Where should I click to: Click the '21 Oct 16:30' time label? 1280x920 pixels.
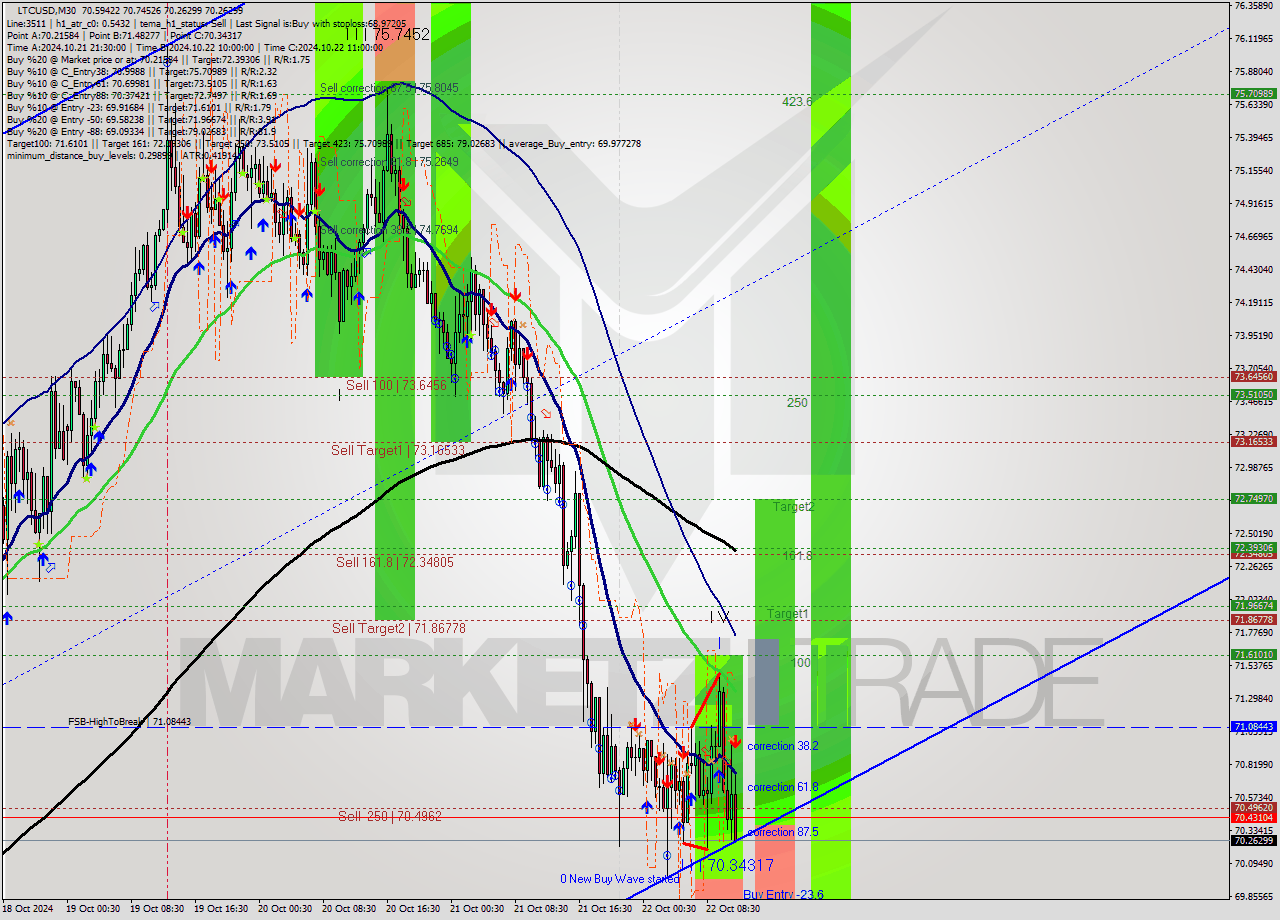[605, 909]
